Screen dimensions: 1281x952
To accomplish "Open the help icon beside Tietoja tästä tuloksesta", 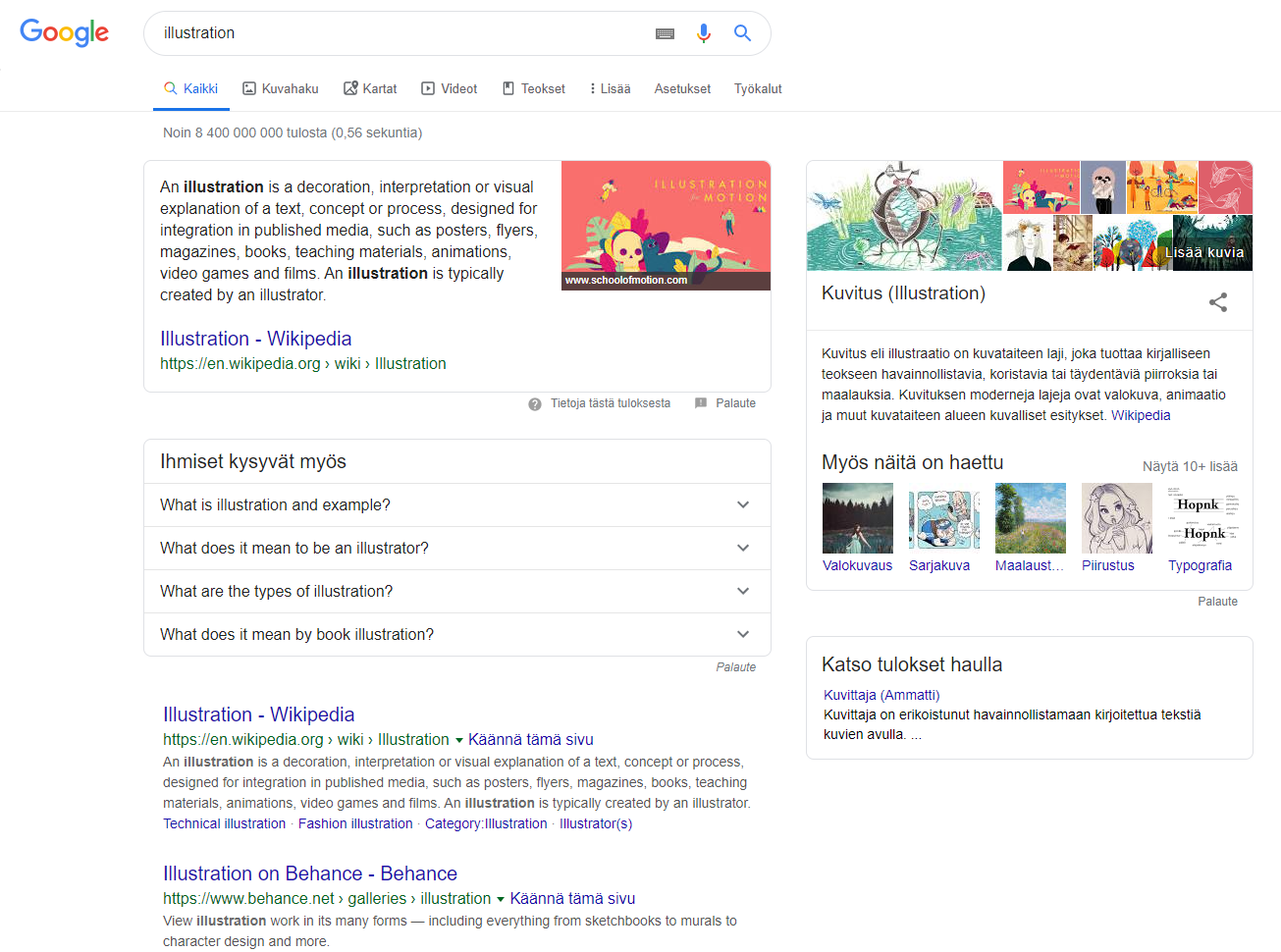I will pyautogui.click(x=535, y=403).
